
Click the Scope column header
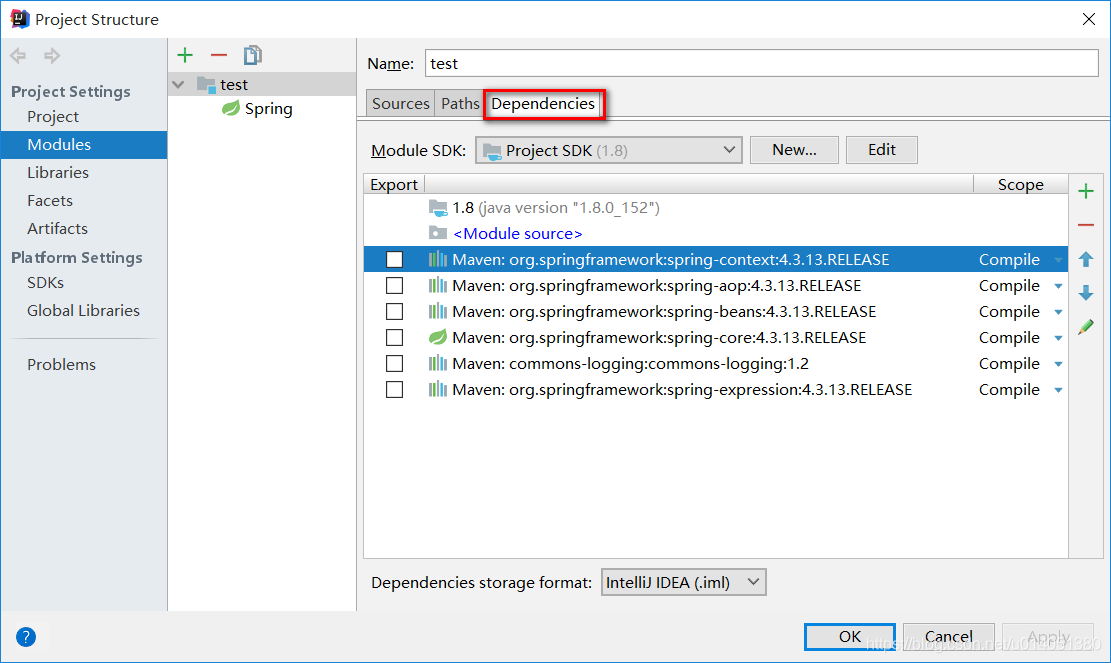point(1020,184)
